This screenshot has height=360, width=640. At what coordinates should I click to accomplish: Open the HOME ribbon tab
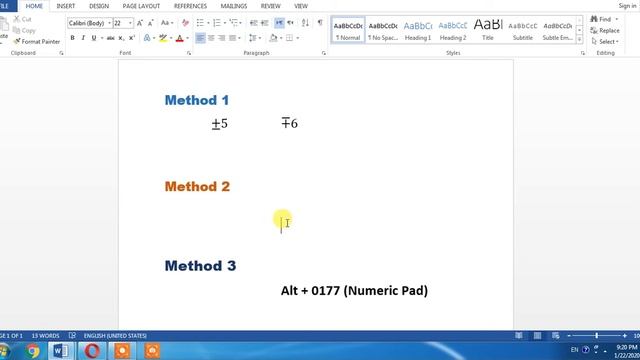click(x=34, y=6)
